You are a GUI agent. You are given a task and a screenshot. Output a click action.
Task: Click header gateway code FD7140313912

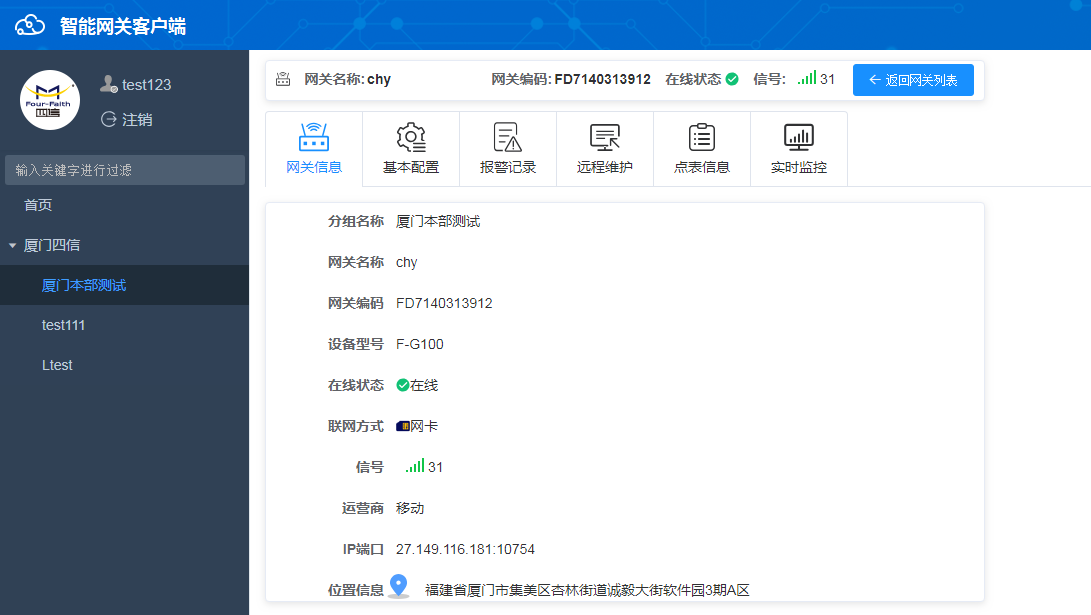tap(603, 79)
